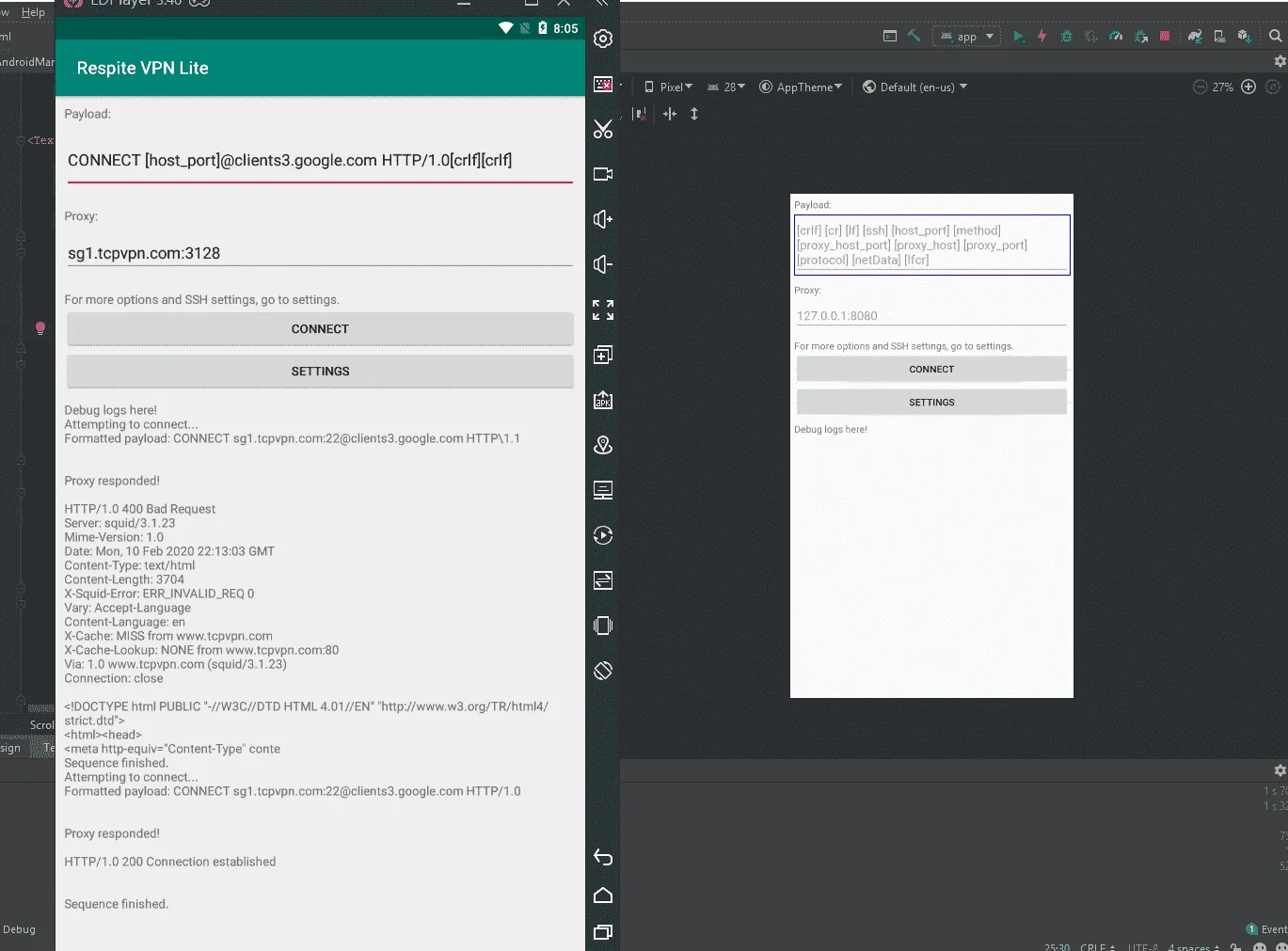Image resolution: width=1288 pixels, height=951 pixels.
Task: Build project with the hammer icon
Action: click(x=914, y=36)
